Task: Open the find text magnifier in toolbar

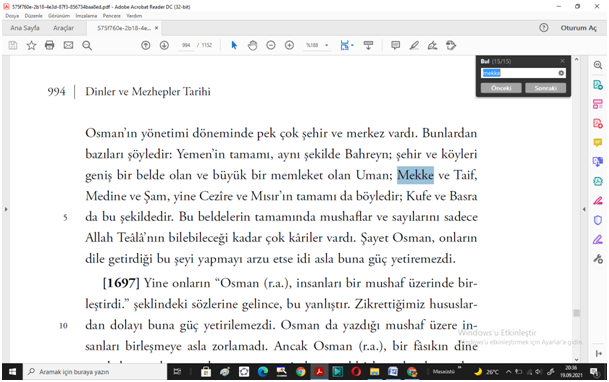Action: click(87, 45)
